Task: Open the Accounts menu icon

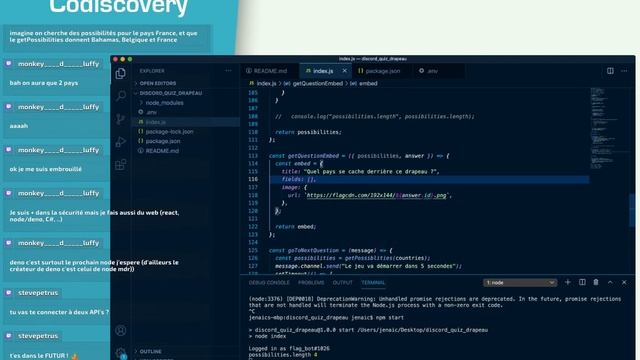Action: 120,330
